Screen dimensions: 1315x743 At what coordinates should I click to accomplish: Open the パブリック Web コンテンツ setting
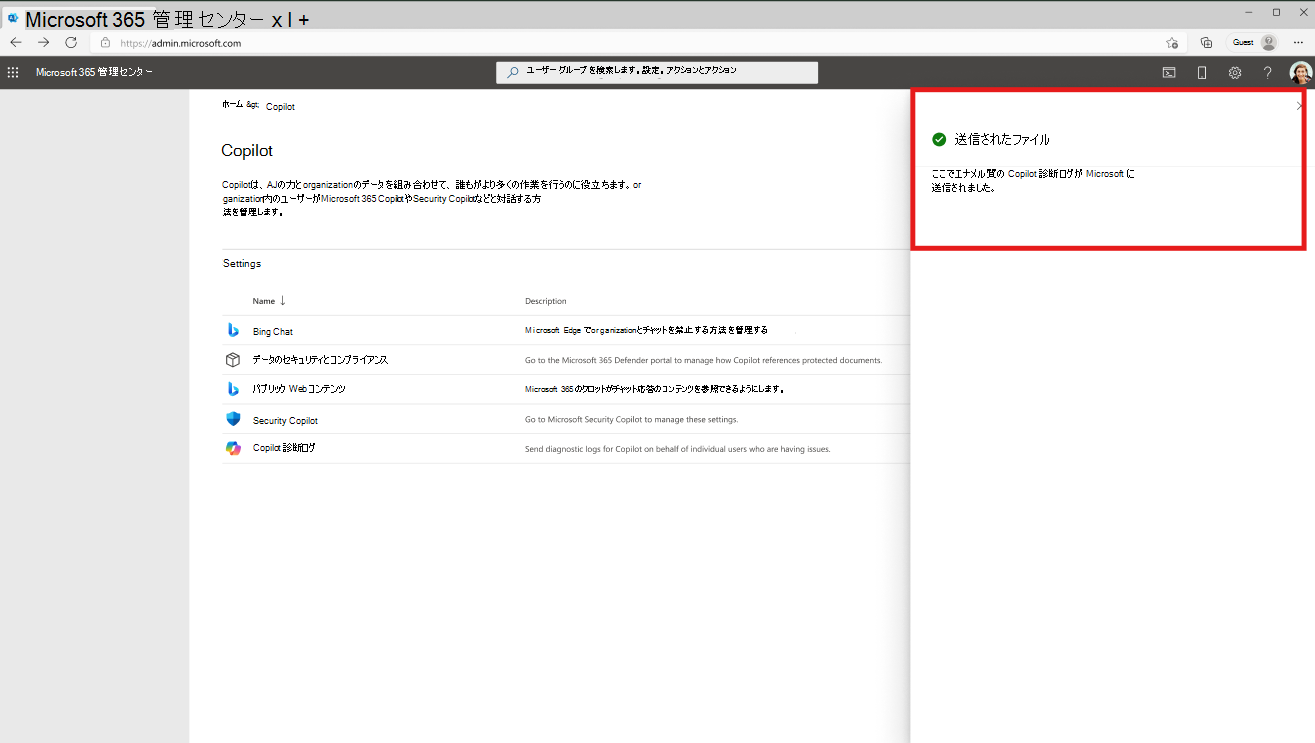[x=299, y=388]
